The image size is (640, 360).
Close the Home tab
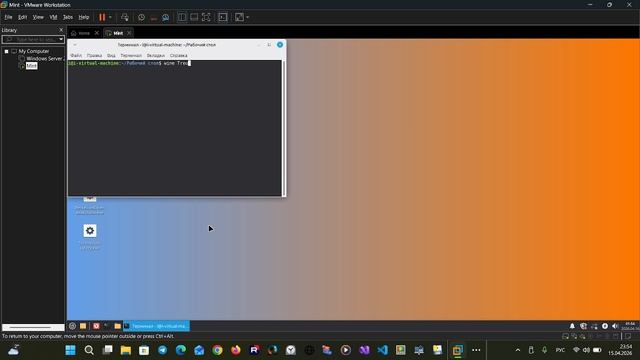click(97, 33)
